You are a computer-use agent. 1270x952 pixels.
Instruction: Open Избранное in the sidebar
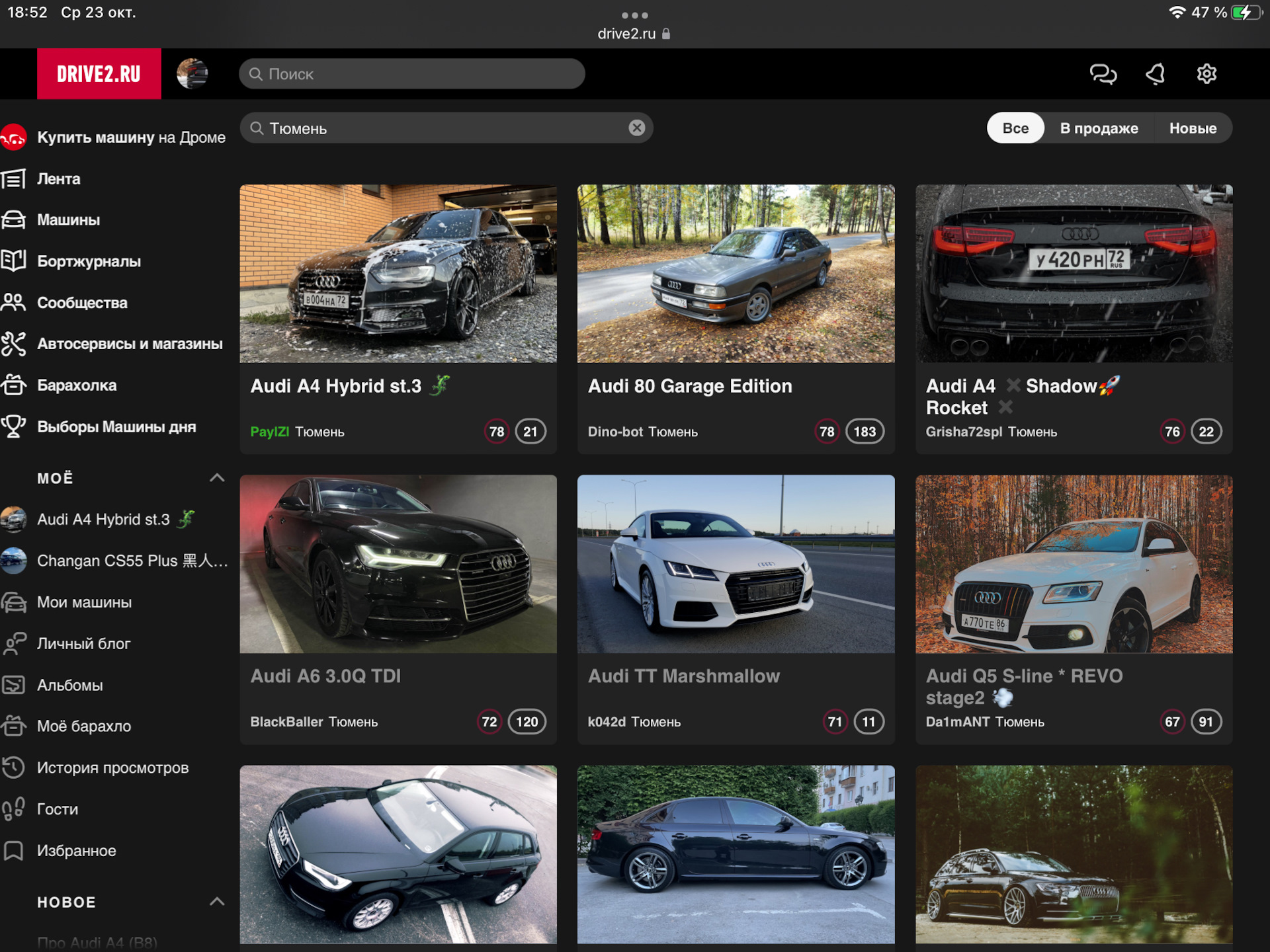coord(76,851)
